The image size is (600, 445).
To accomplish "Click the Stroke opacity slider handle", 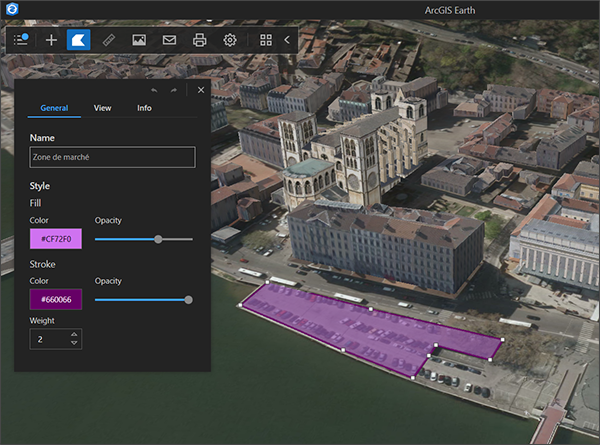I will [188, 300].
